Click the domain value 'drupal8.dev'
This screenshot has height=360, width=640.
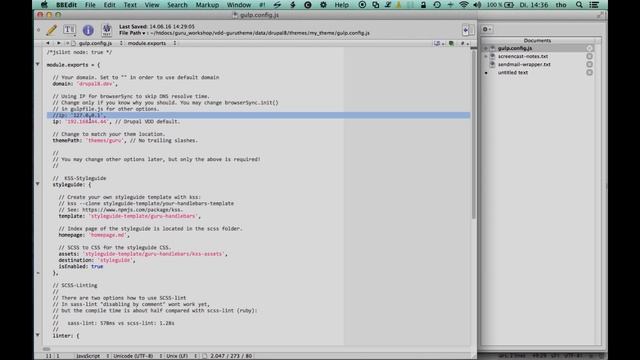pos(95,84)
